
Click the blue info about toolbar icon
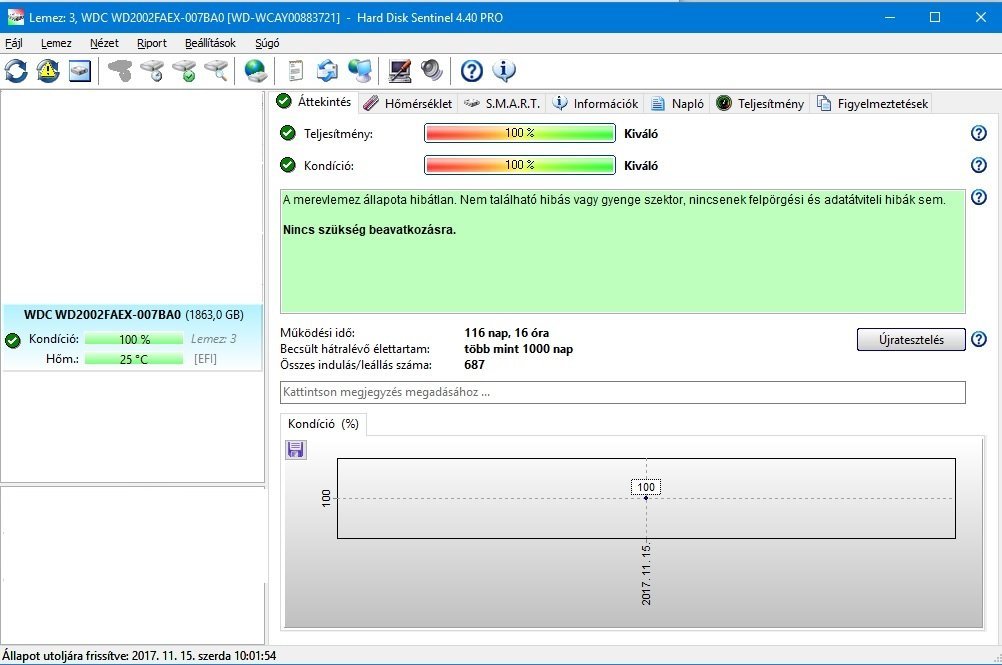coord(504,70)
